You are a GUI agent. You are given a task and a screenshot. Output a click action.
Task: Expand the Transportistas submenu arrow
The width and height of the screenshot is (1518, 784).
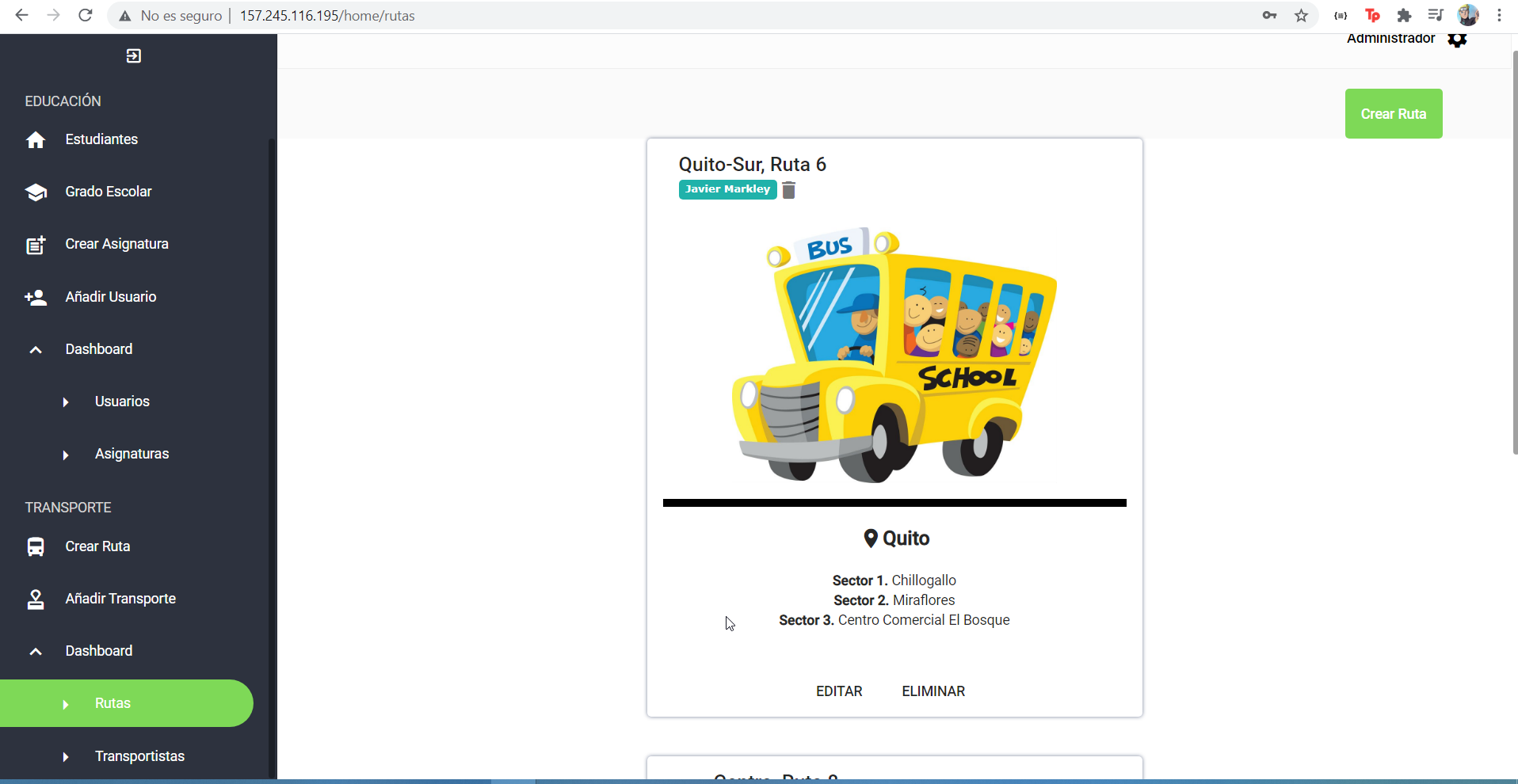65,756
